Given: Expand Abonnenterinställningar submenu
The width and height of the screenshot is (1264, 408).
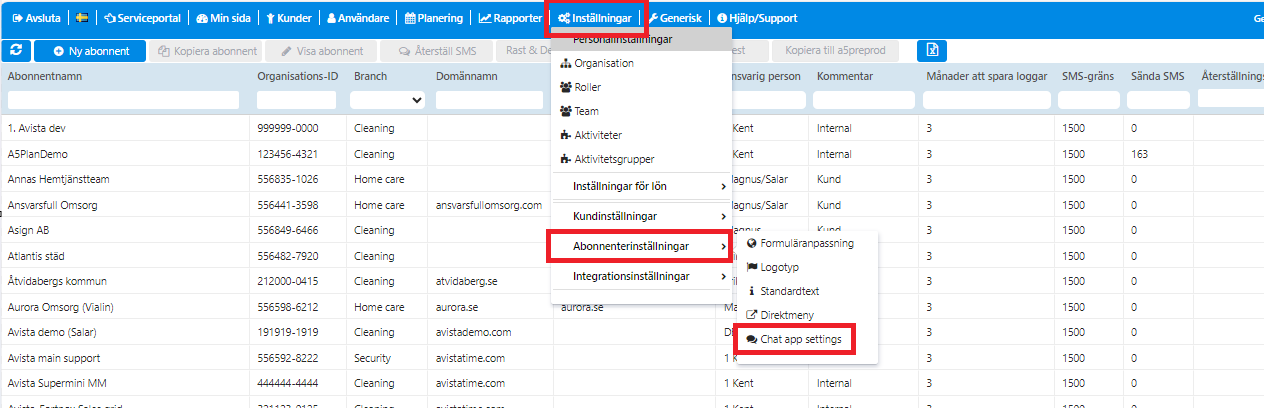Looking at the screenshot, I should [x=641, y=246].
